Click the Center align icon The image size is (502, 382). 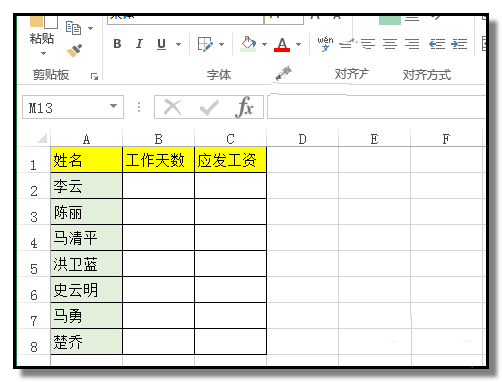click(x=390, y=44)
